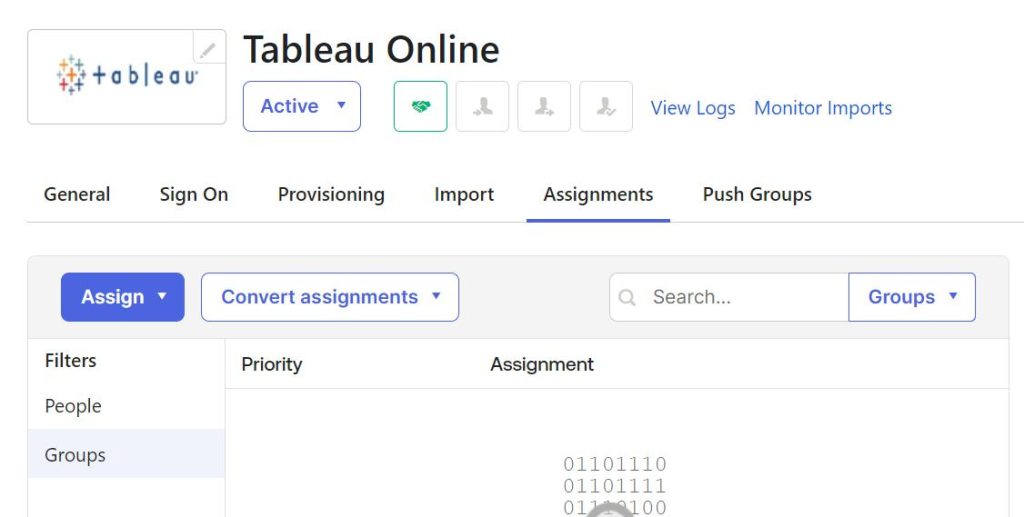Click the person icon with checkmark
Image resolution: width=1024 pixels, height=517 pixels.
pyautogui.click(x=606, y=106)
